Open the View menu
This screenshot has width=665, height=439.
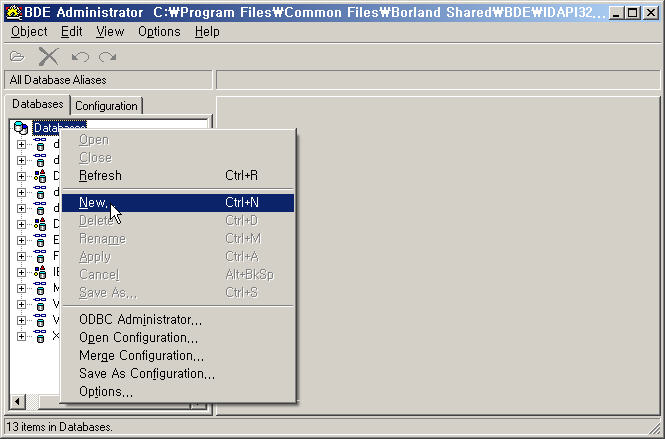tap(110, 32)
